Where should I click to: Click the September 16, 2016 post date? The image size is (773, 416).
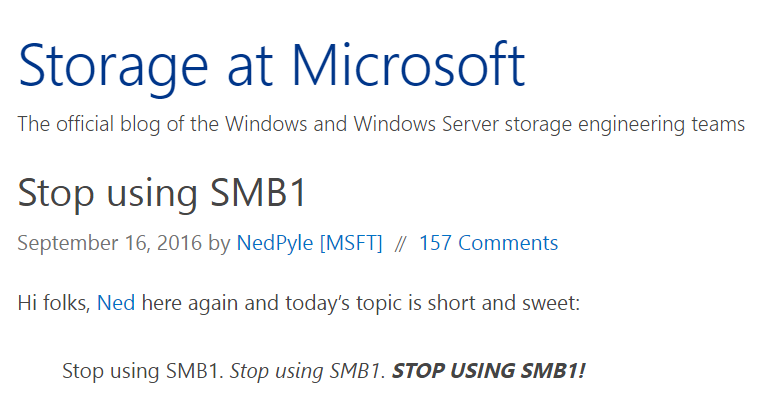pyautogui.click(x=109, y=243)
